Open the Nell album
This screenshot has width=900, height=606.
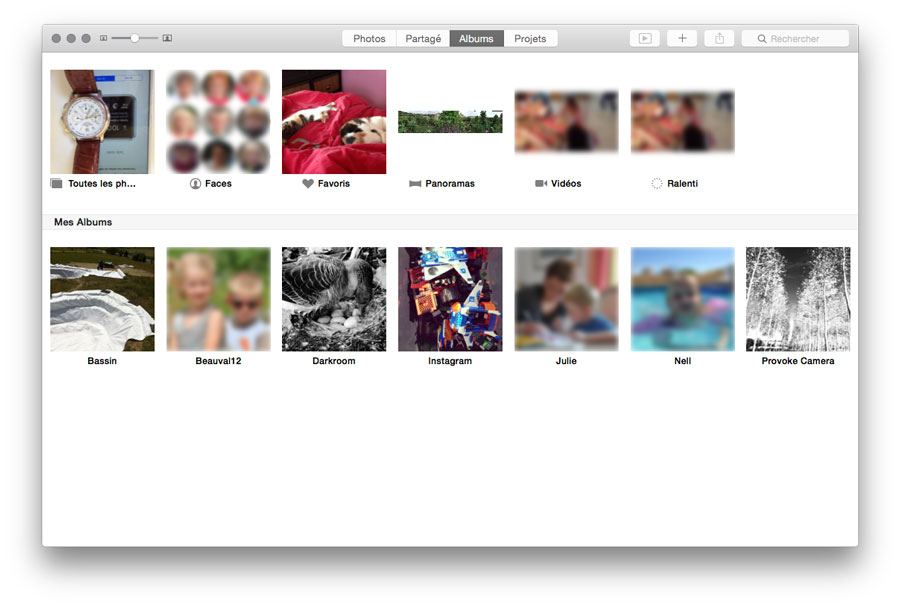[x=682, y=299]
